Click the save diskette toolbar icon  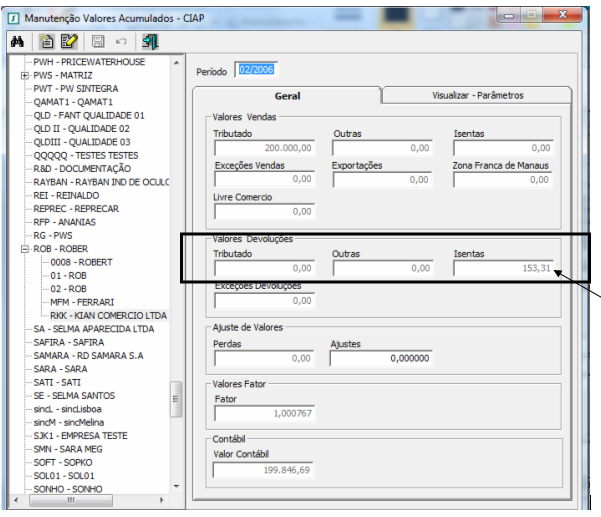(x=98, y=42)
